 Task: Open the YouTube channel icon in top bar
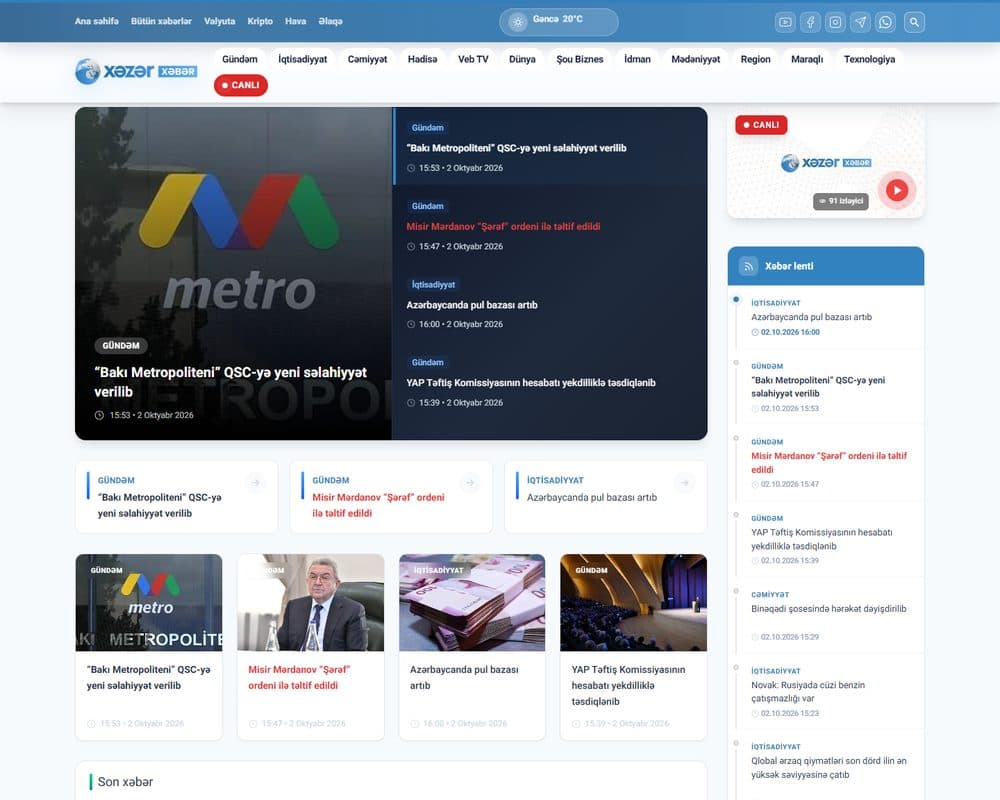785,22
